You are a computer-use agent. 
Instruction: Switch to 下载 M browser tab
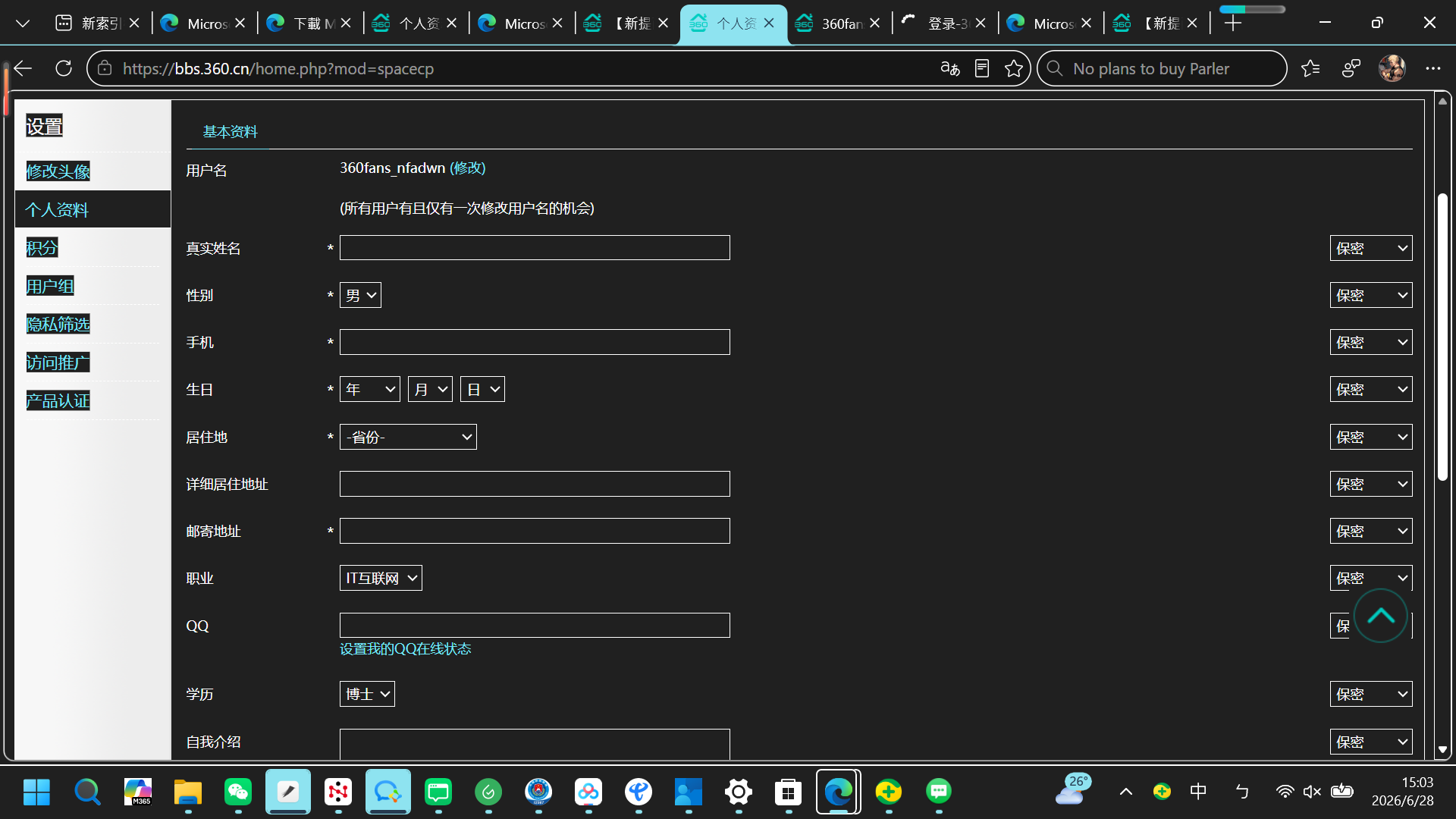pyautogui.click(x=310, y=24)
